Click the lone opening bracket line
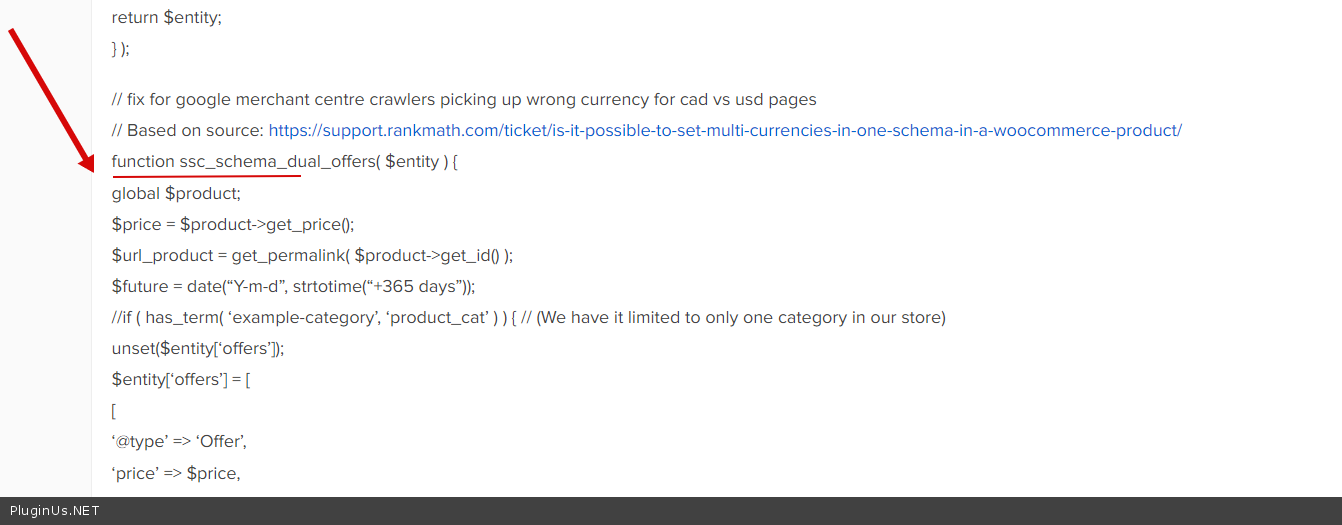 pyautogui.click(x=115, y=411)
